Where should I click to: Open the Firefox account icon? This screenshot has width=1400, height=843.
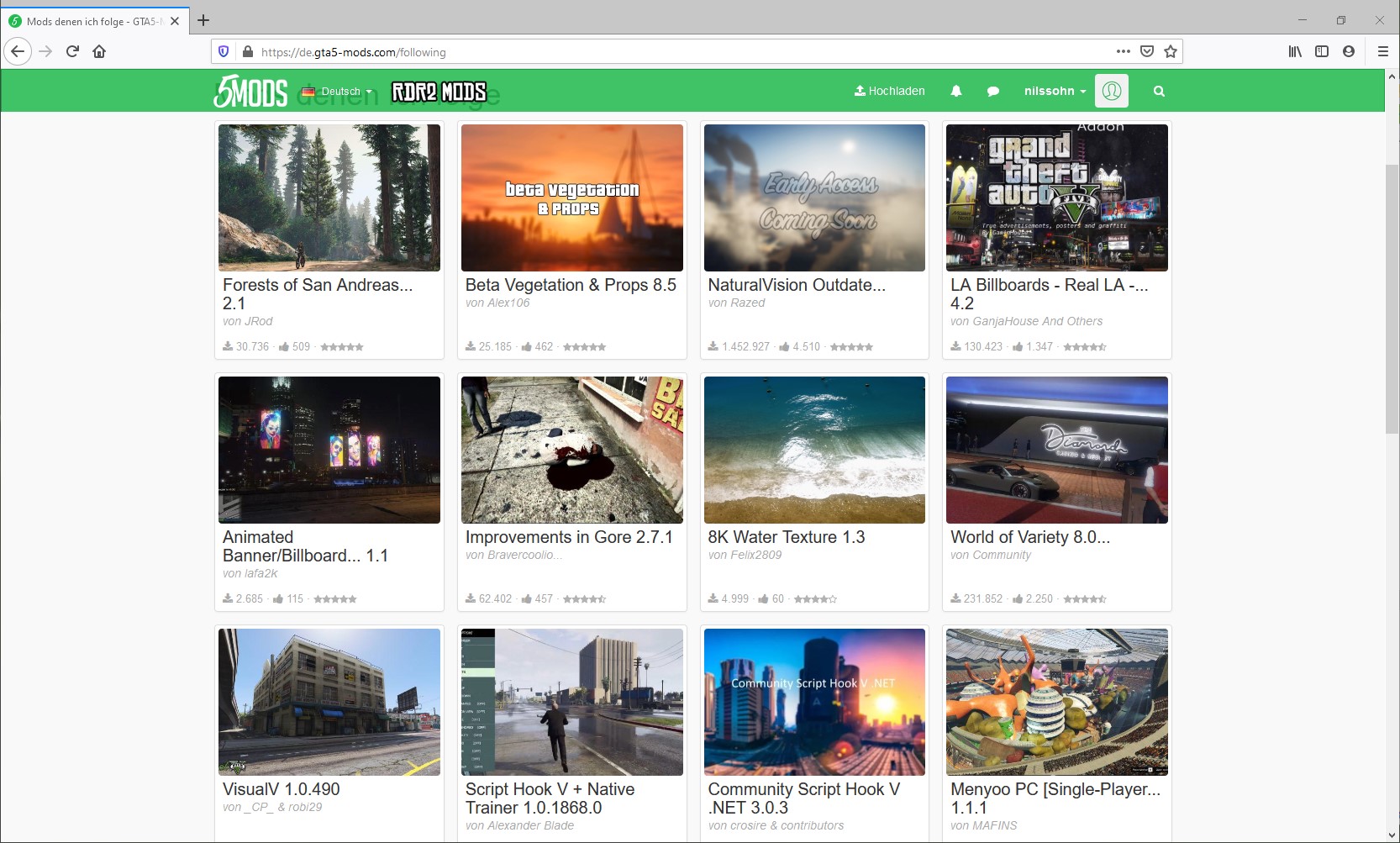1349,51
